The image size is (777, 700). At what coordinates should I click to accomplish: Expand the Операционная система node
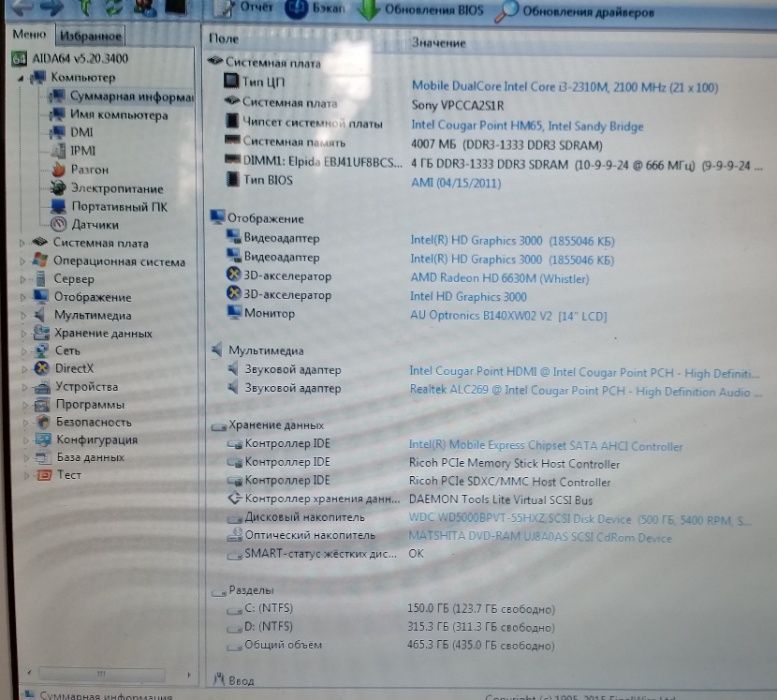coord(22,261)
